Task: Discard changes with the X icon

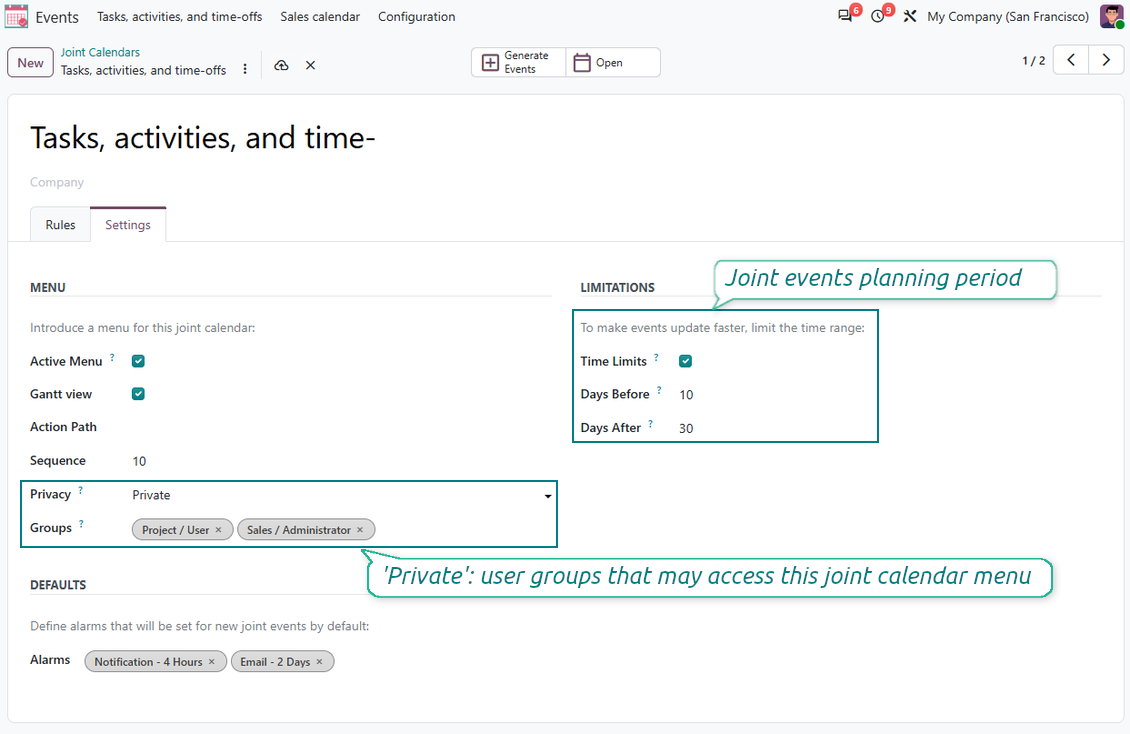Action: coord(311,66)
